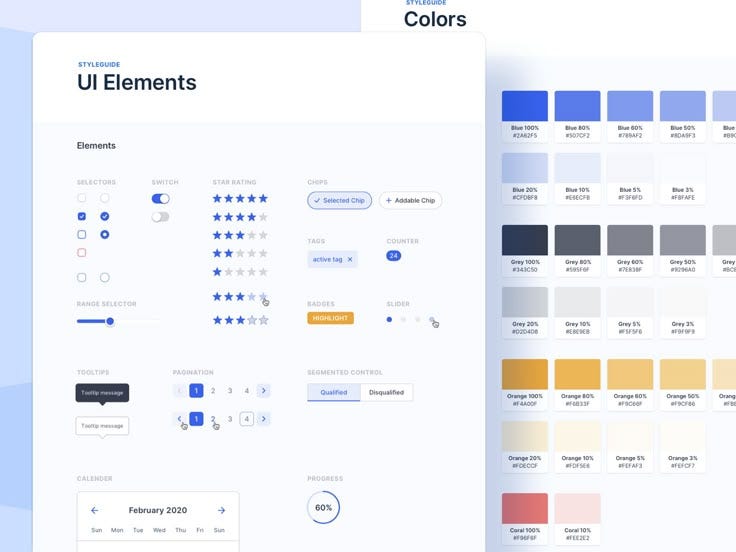Click the single filled star in one-star row

point(217,272)
